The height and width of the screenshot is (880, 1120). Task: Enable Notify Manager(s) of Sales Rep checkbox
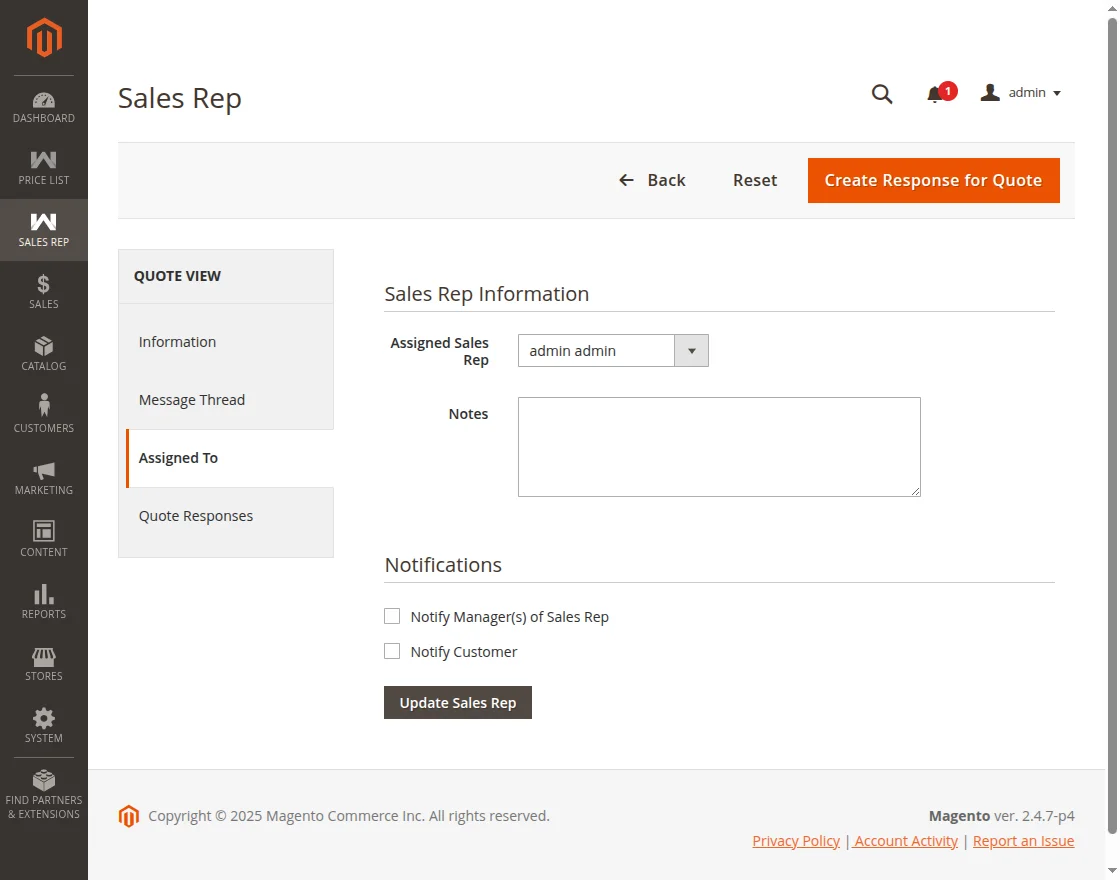click(392, 616)
